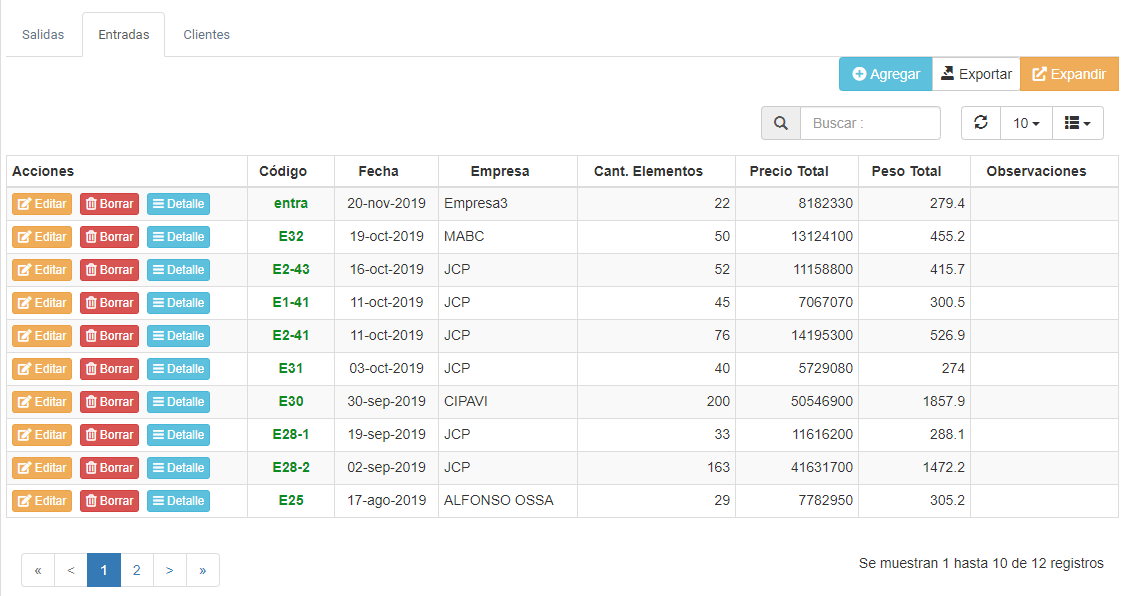This screenshot has width=1124, height=596.
Task: Click the magnifying glass search icon
Action: [x=781, y=123]
